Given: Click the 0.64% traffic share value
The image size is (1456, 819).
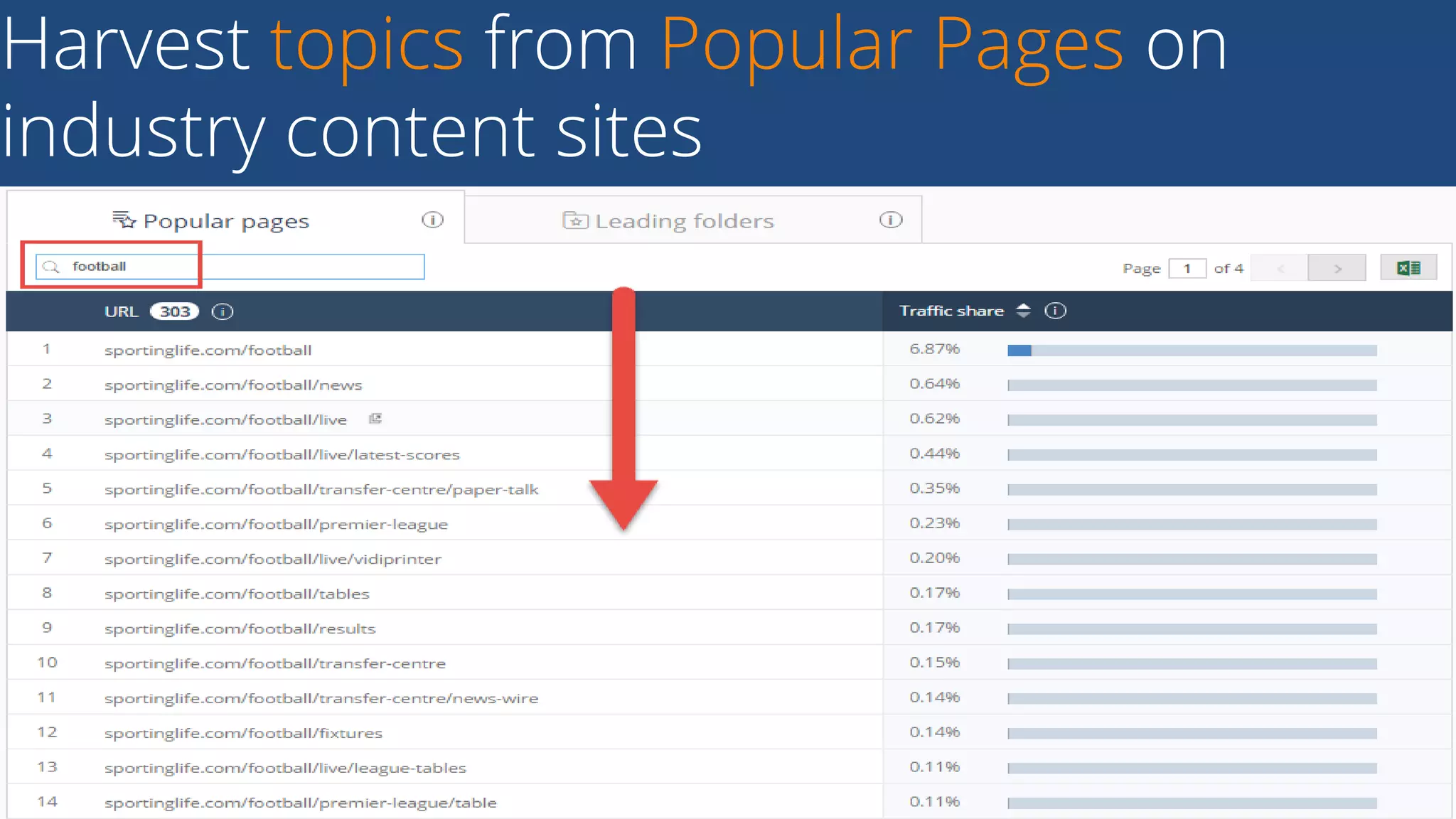Looking at the screenshot, I should coord(934,383).
